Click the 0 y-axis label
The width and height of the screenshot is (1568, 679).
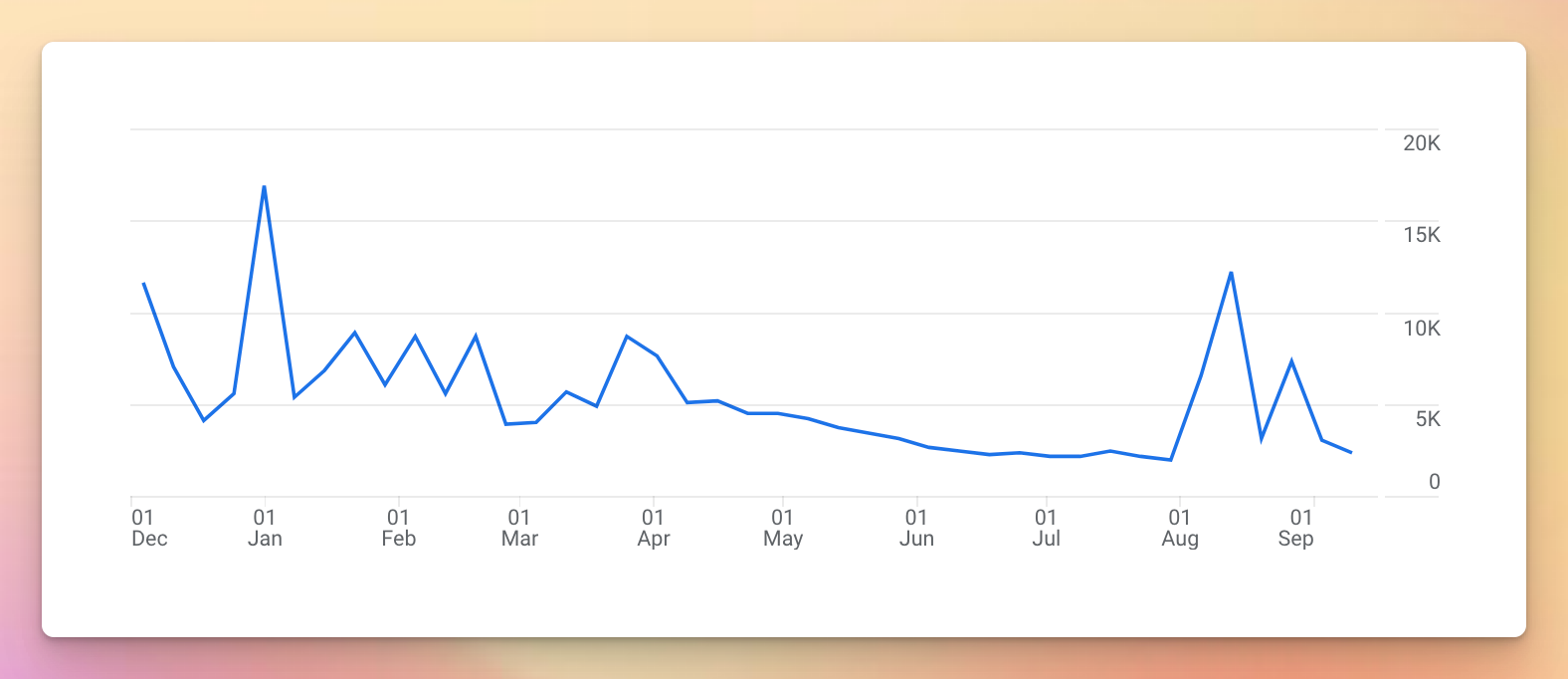pos(1434,482)
